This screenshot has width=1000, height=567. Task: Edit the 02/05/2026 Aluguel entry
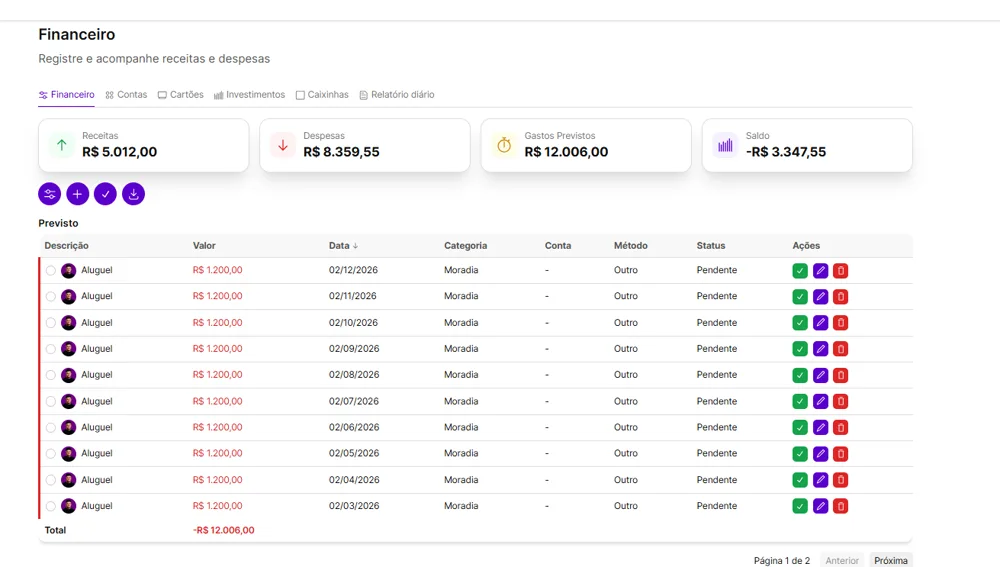[x=820, y=454]
